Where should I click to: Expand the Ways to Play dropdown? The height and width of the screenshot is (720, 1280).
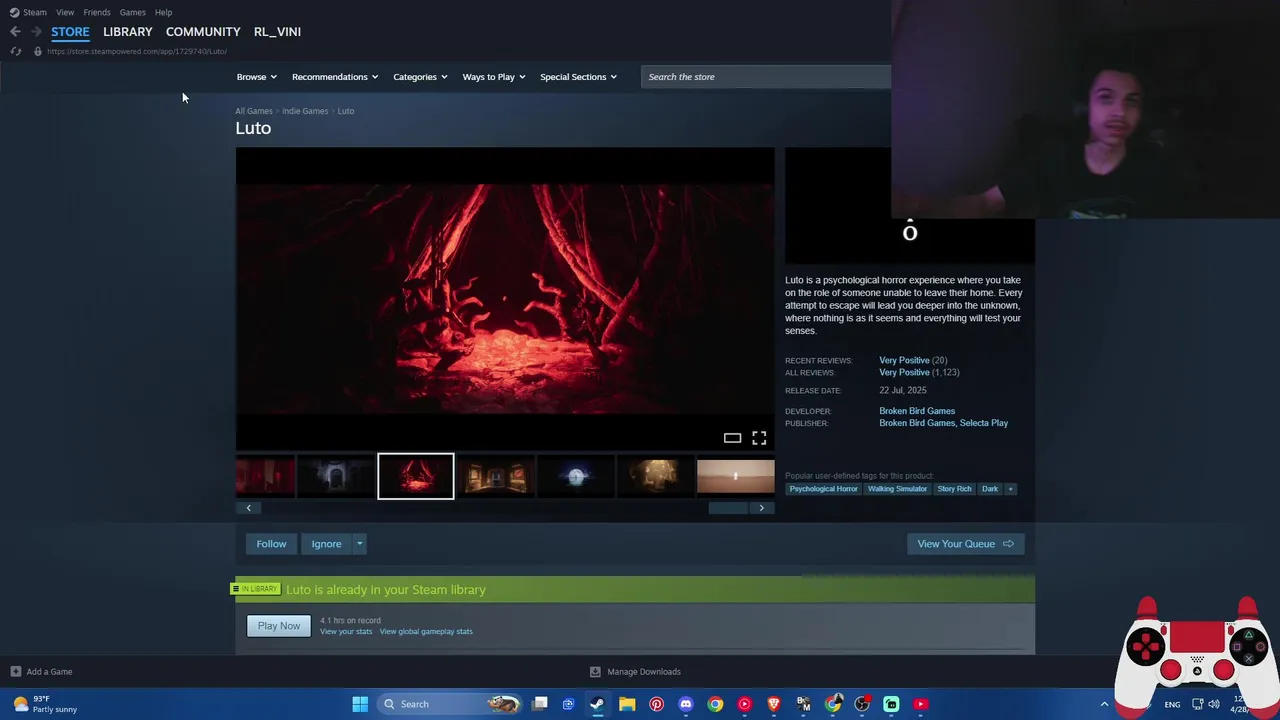[x=494, y=77]
